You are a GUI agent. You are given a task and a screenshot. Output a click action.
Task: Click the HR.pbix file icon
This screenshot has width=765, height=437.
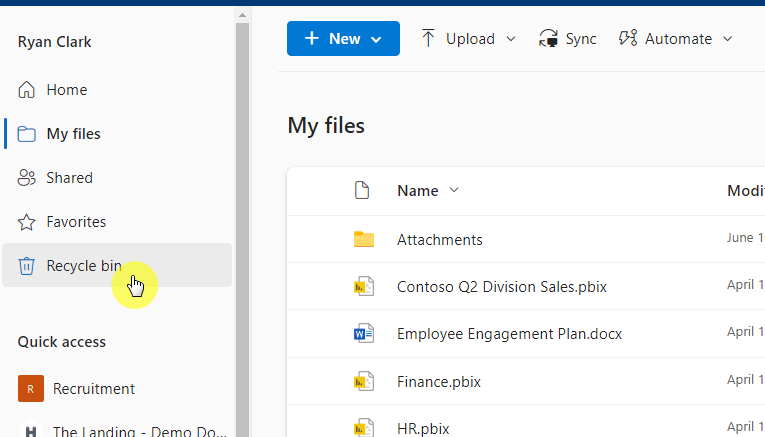coord(364,428)
